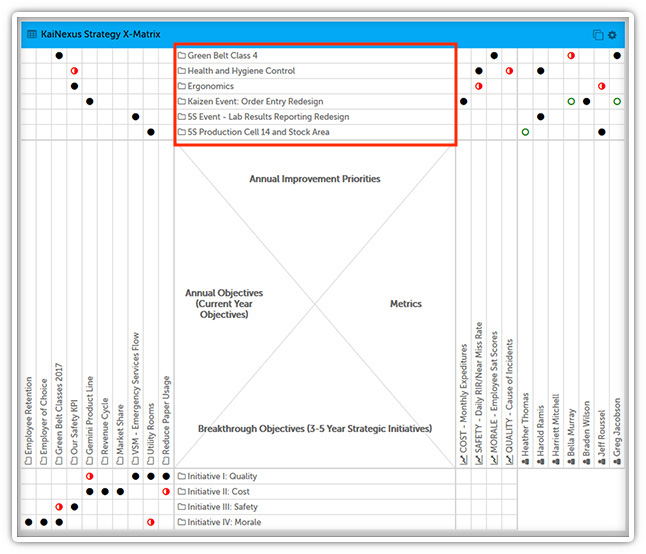This screenshot has width=646, height=554.
Task: Click the Employee Retention objective column
Action: (x=29, y=420)
